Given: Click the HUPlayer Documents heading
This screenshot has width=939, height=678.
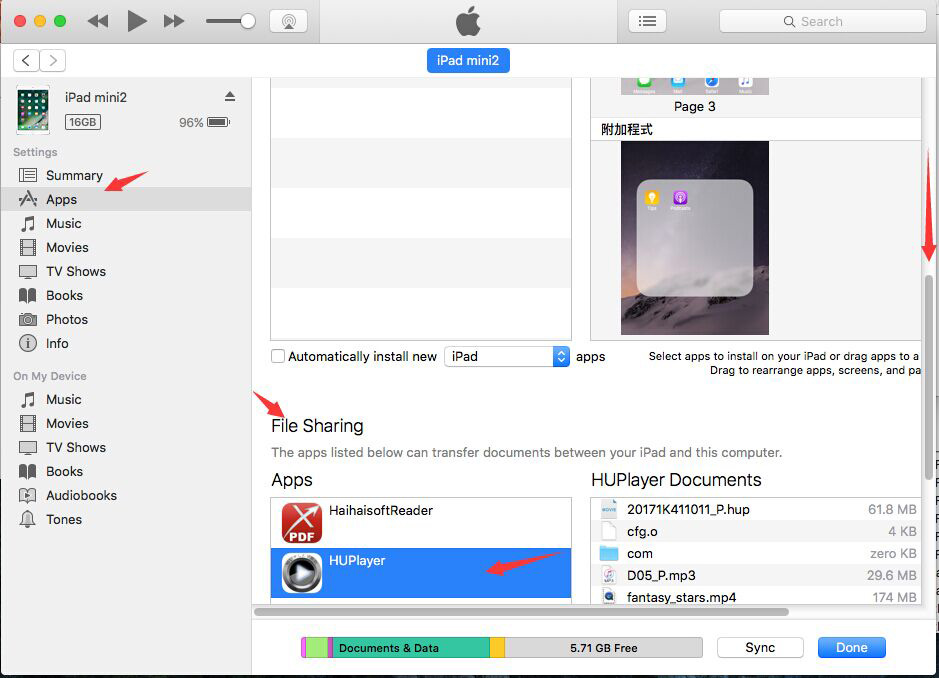Looking at the screenshot, I should pyautogui.click(x=676, y=480).
